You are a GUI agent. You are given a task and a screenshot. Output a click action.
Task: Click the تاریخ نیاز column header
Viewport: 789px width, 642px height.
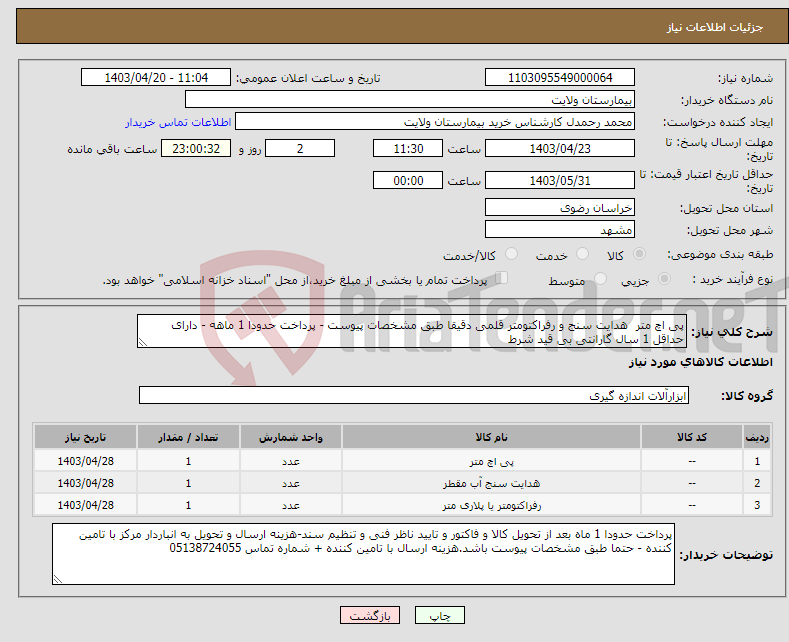point(86,437)
